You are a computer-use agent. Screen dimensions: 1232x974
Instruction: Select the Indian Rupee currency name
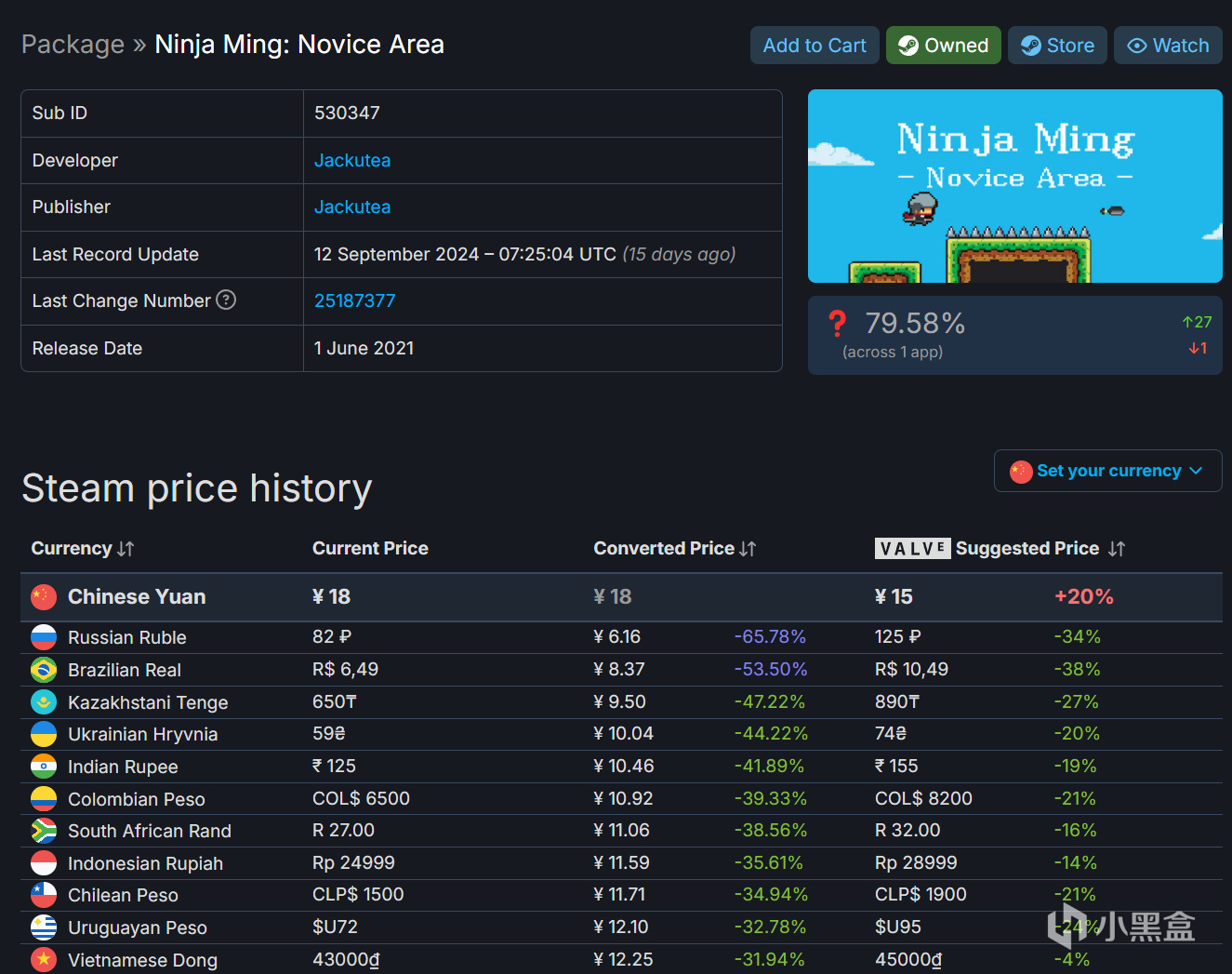coord(123,767)
